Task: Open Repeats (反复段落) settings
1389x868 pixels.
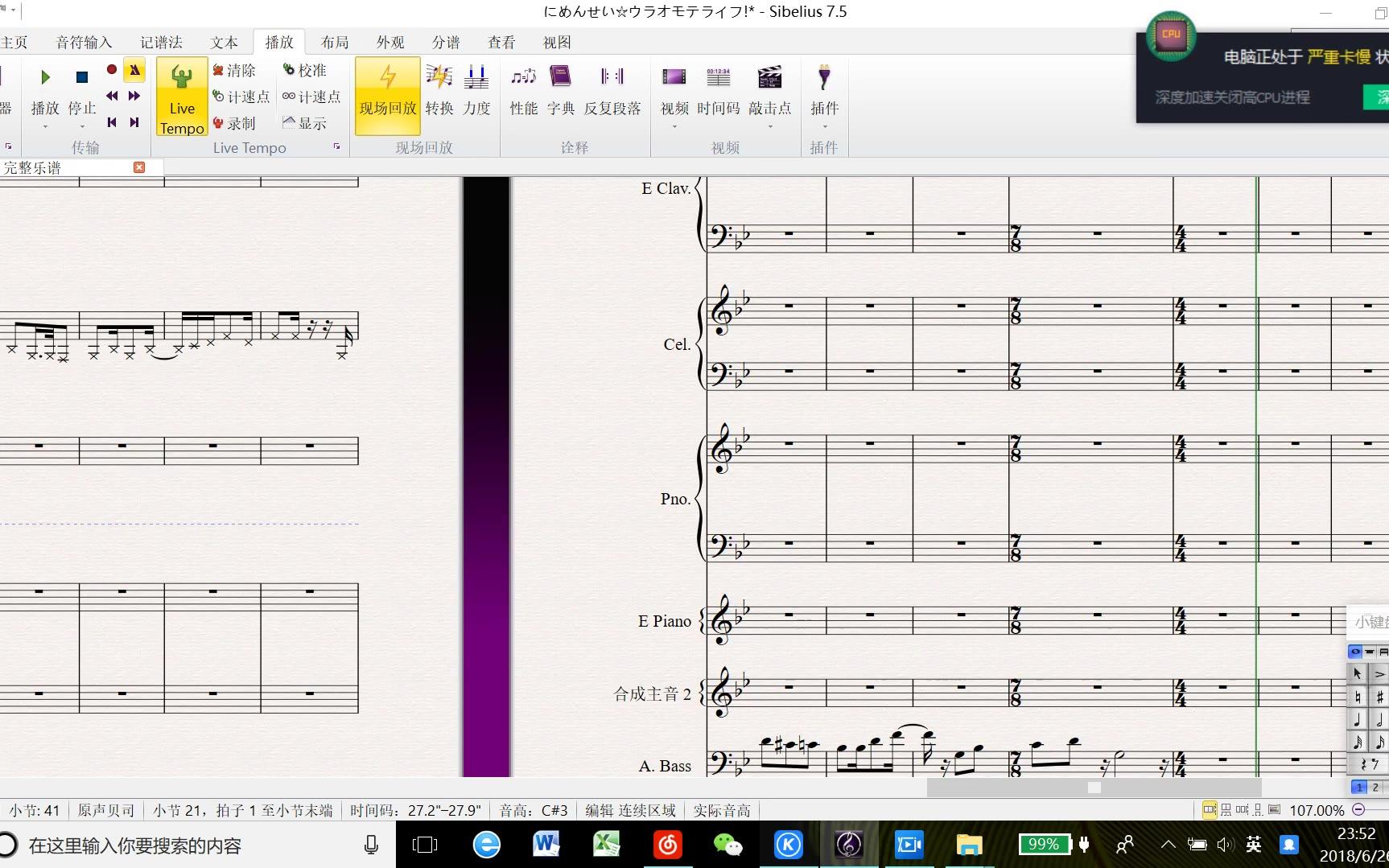Action: tap(612, 90)
